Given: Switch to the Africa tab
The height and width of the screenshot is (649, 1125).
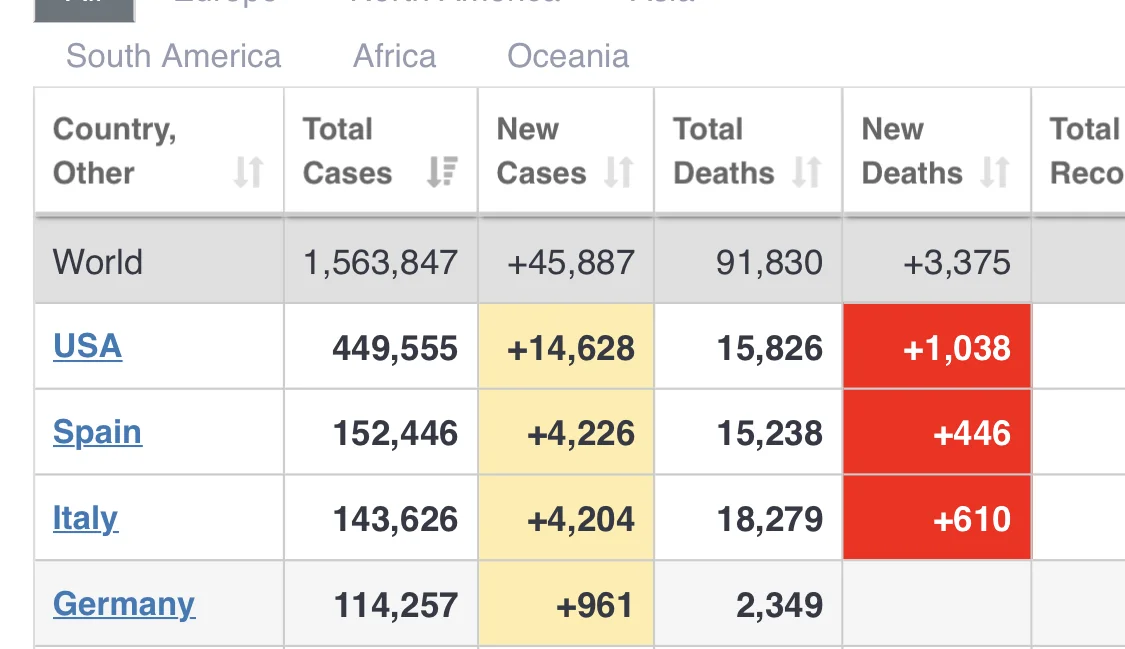Looking at the screenshot, I should (394, 56).
